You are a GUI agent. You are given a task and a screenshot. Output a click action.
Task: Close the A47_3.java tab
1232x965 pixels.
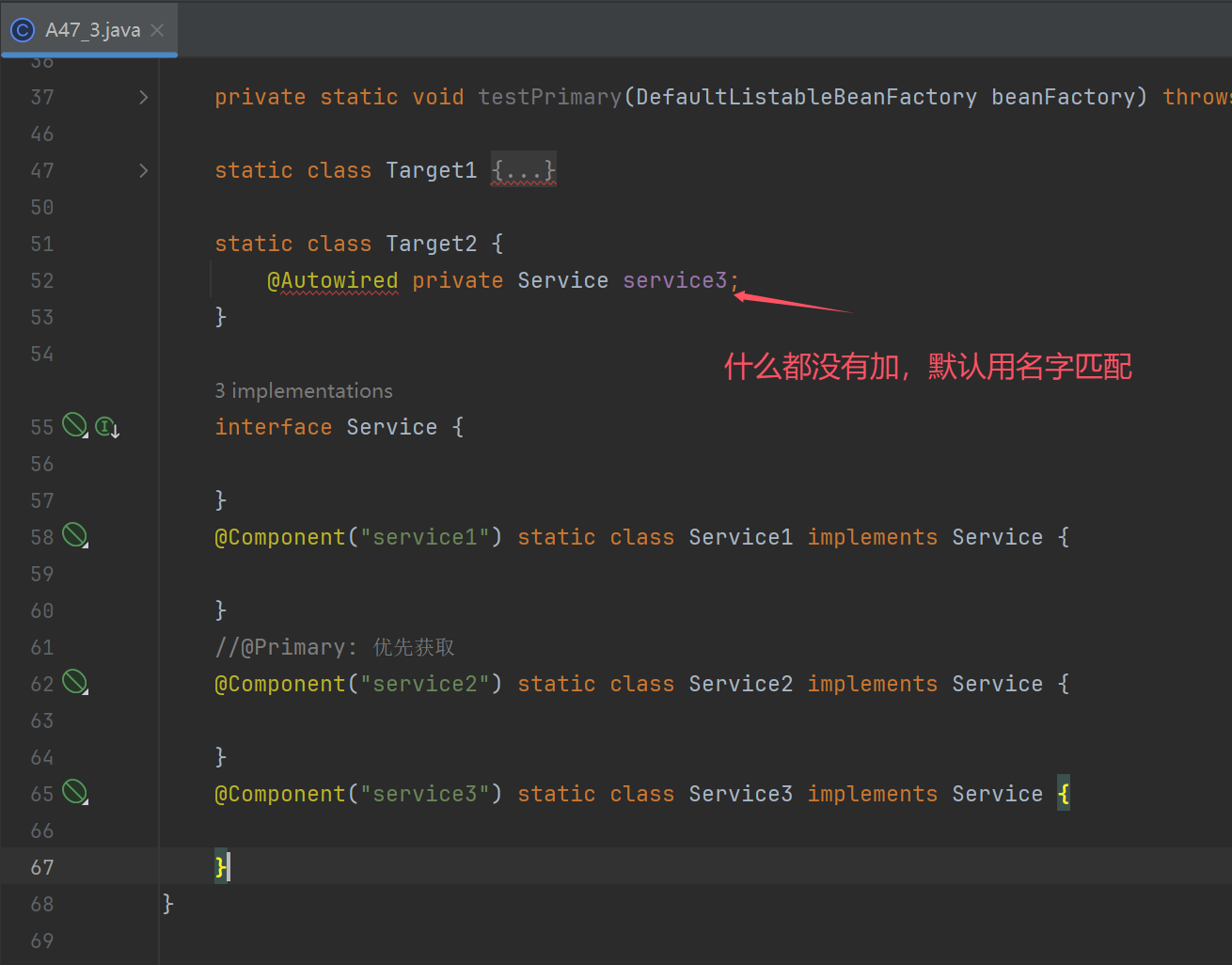click(157, 30)
